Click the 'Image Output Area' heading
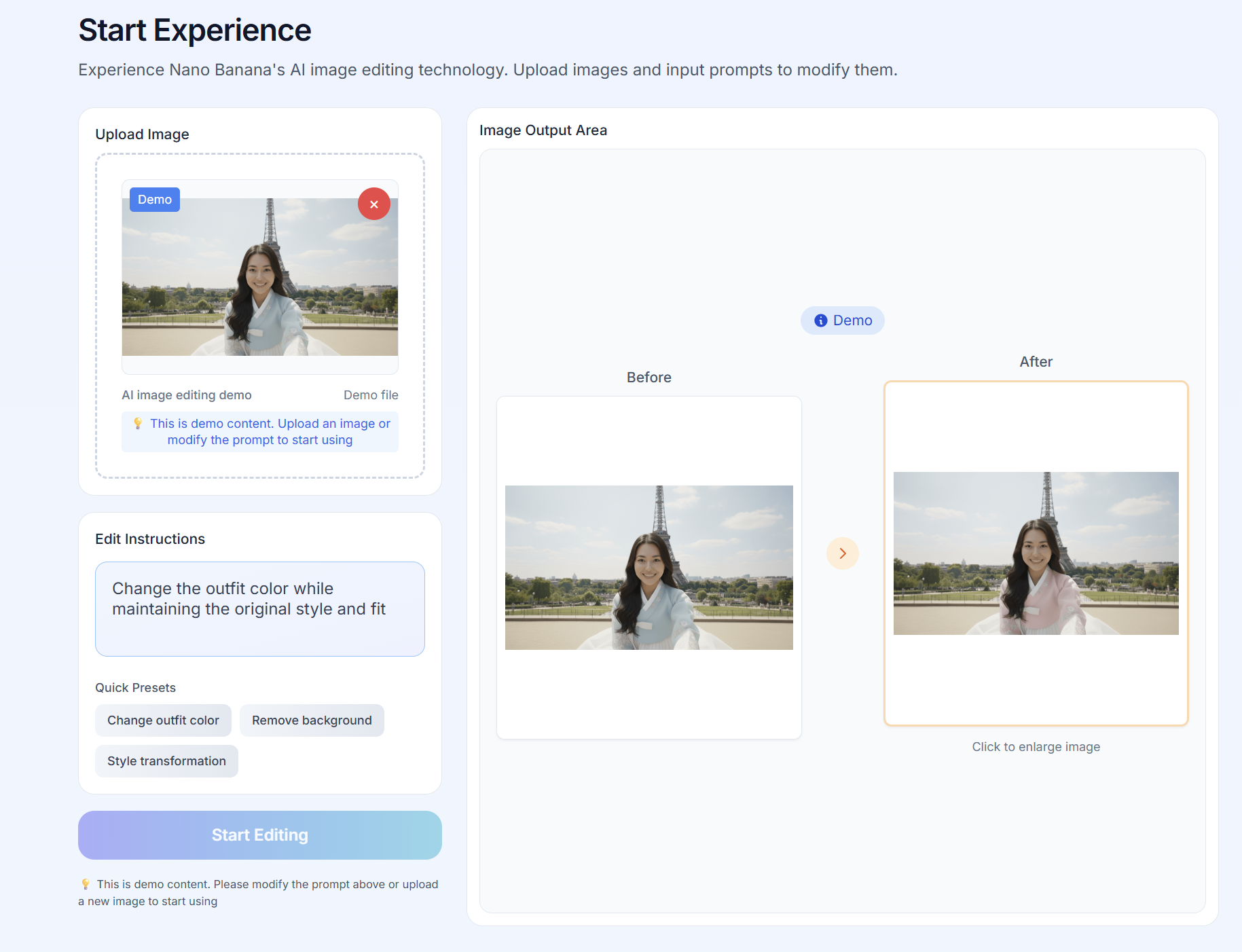This screenshot has width=1242, height=952. pos(543,130)
